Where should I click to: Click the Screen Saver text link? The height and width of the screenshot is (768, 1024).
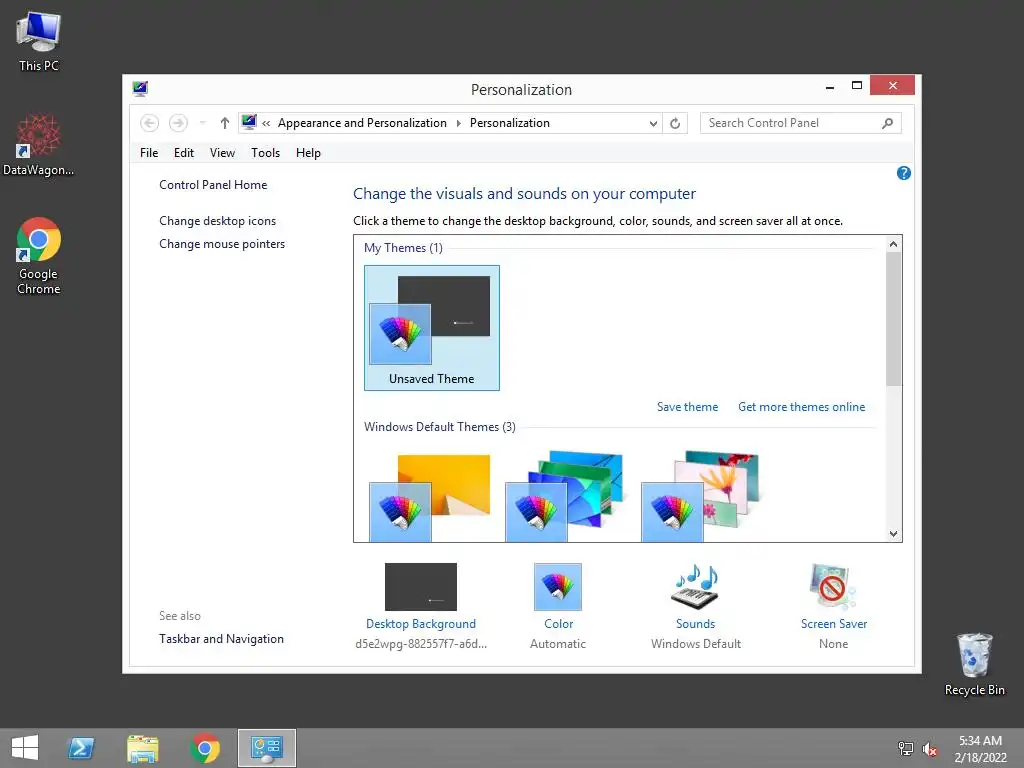point(834,624)
